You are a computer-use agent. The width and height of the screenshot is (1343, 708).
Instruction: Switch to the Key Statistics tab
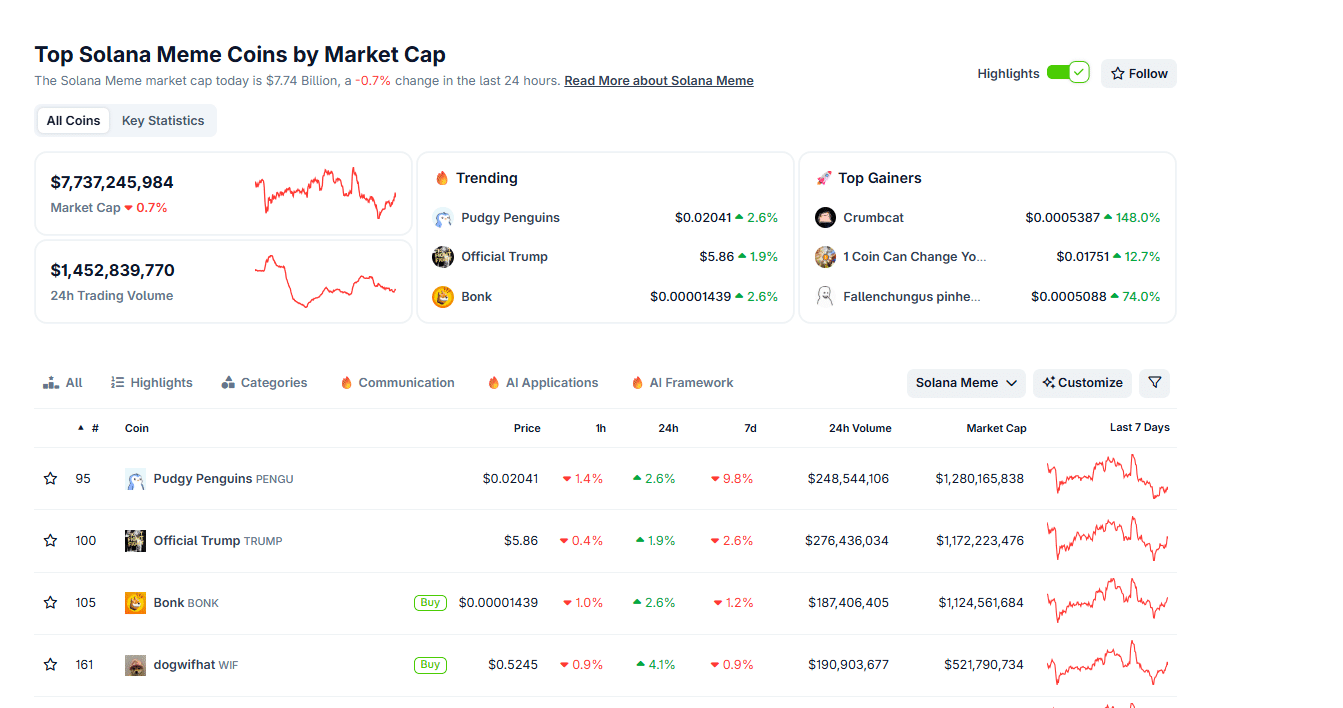(163, 121)
